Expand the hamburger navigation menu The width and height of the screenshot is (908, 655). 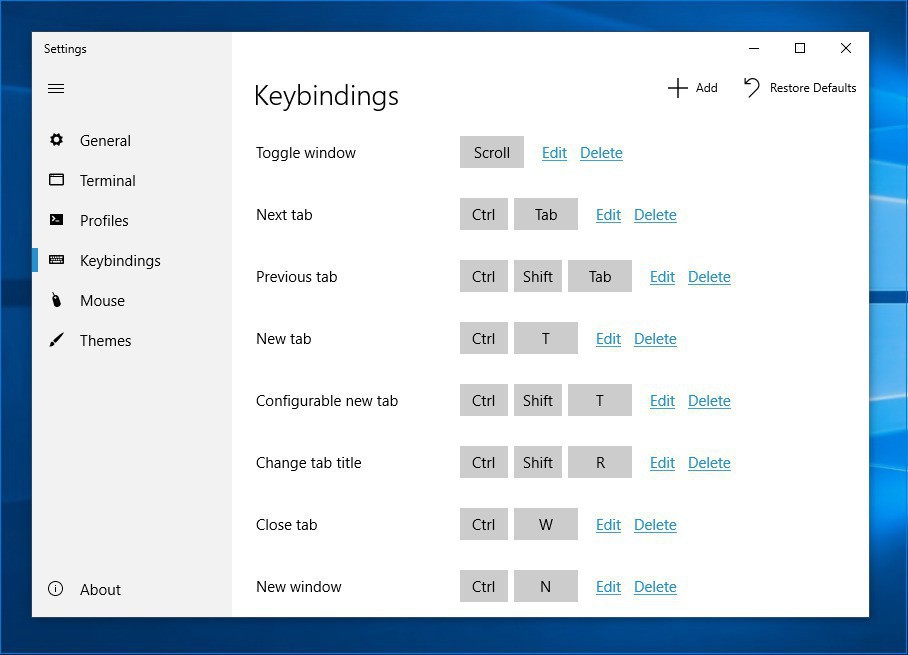pyautogui.click(x=56, y=89)
